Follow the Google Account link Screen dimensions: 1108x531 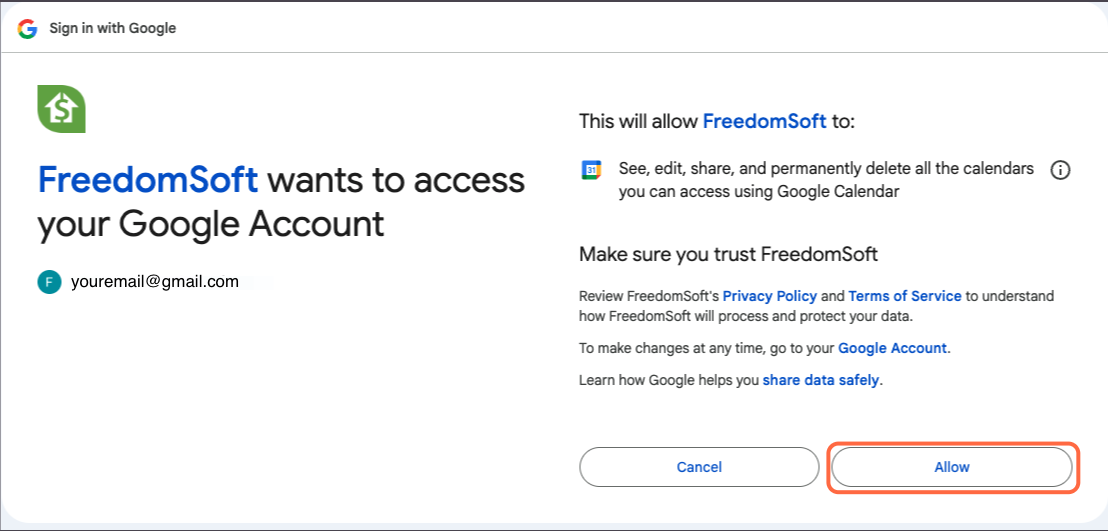pos(892,348)
